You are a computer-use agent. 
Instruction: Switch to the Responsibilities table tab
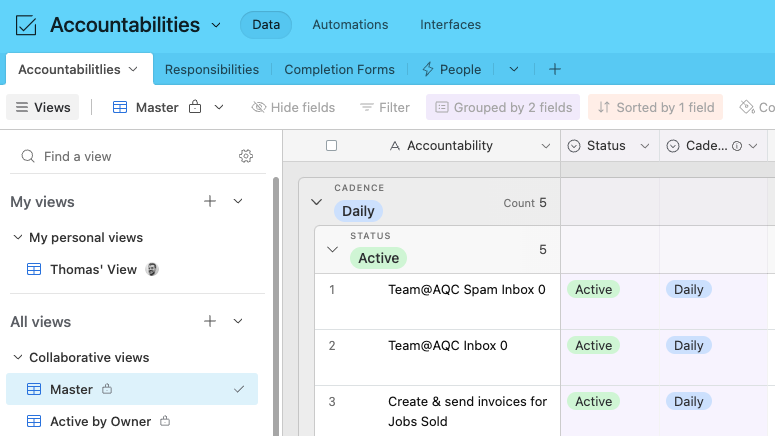click(x=212, y=69)
